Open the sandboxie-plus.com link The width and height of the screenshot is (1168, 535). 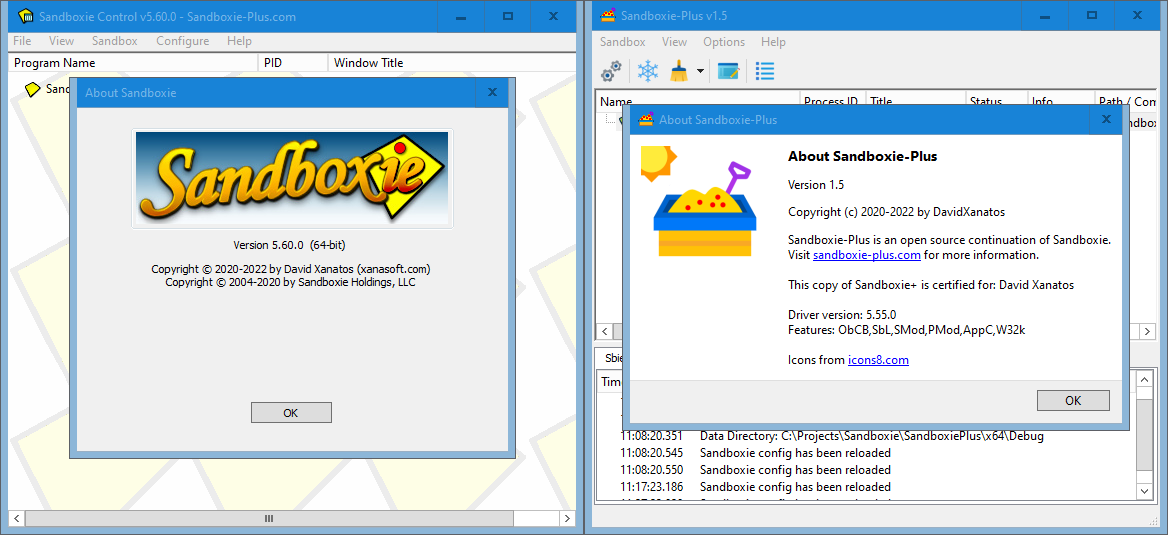tap(866, 255)
